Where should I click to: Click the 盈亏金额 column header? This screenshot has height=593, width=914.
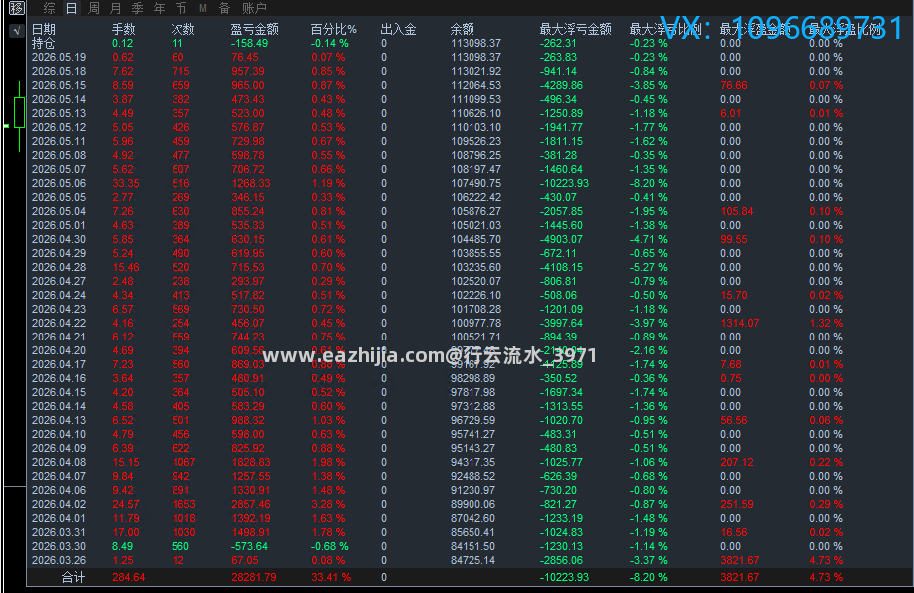pyautogui.click(x=255, y=29)
